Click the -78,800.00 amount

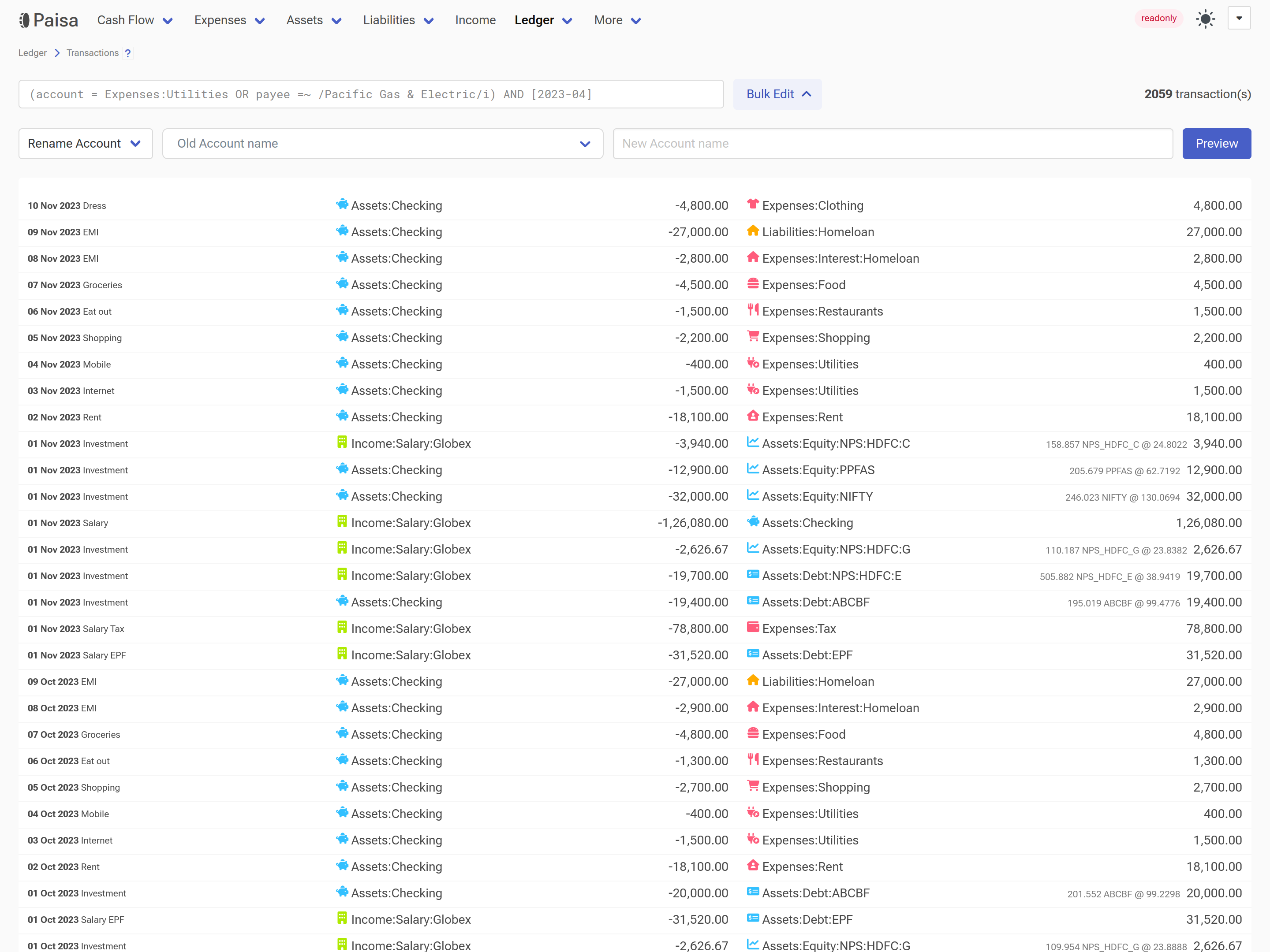pos(698,629)
